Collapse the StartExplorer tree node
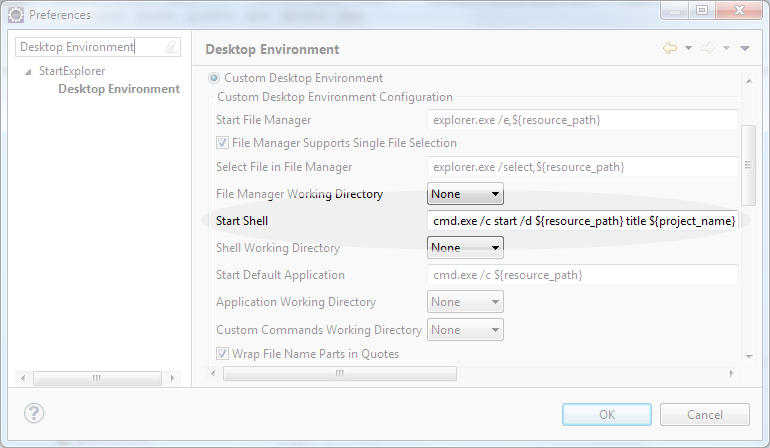 [x=28, y=72]
